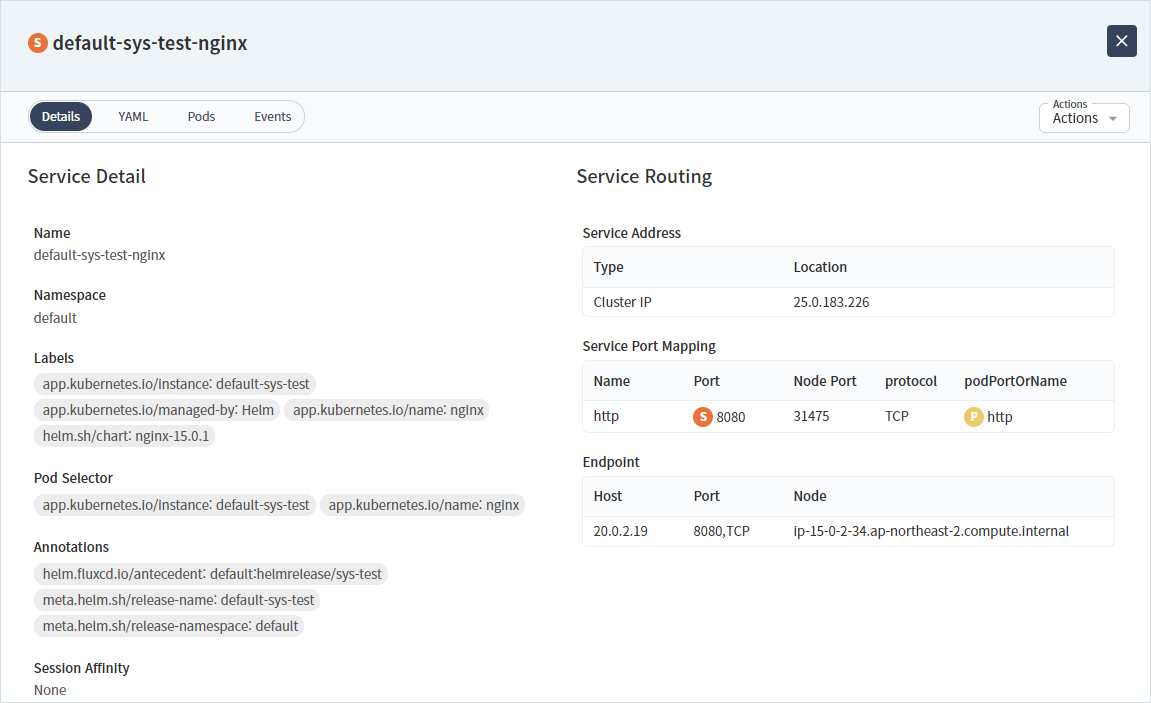Click Pod Selector chip app.kubernetes.io/name: nginx

point(423,505)
